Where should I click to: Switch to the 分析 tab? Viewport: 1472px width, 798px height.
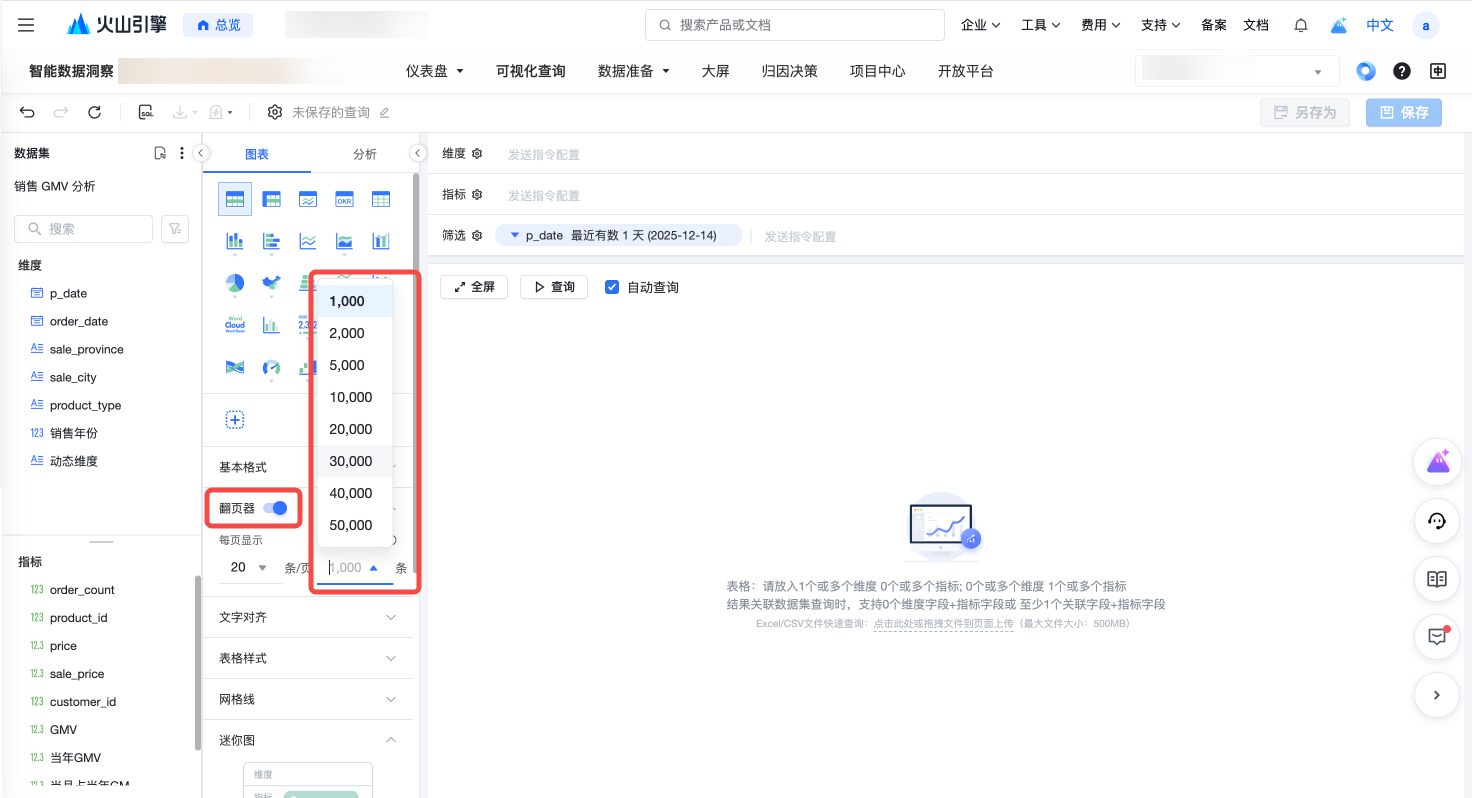365,154
